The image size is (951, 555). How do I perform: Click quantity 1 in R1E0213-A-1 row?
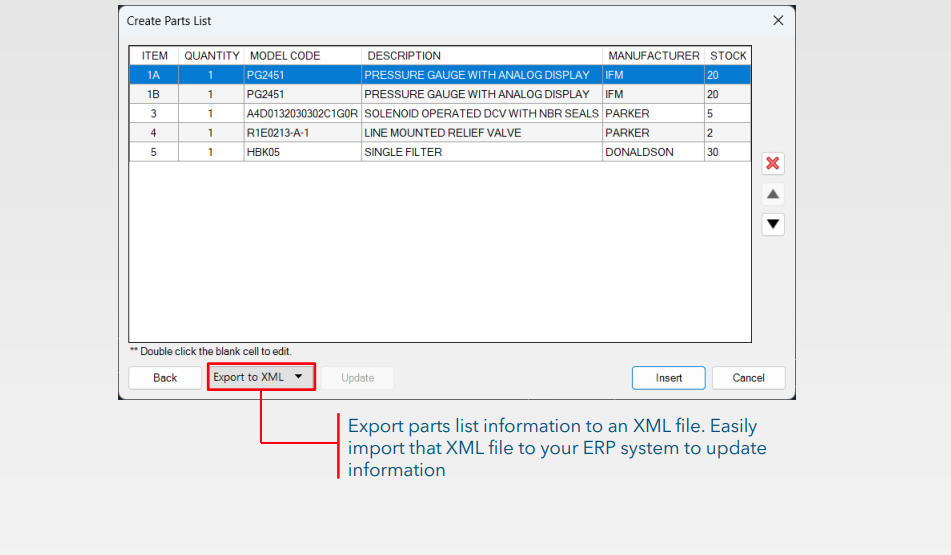(x=212, y=133)
